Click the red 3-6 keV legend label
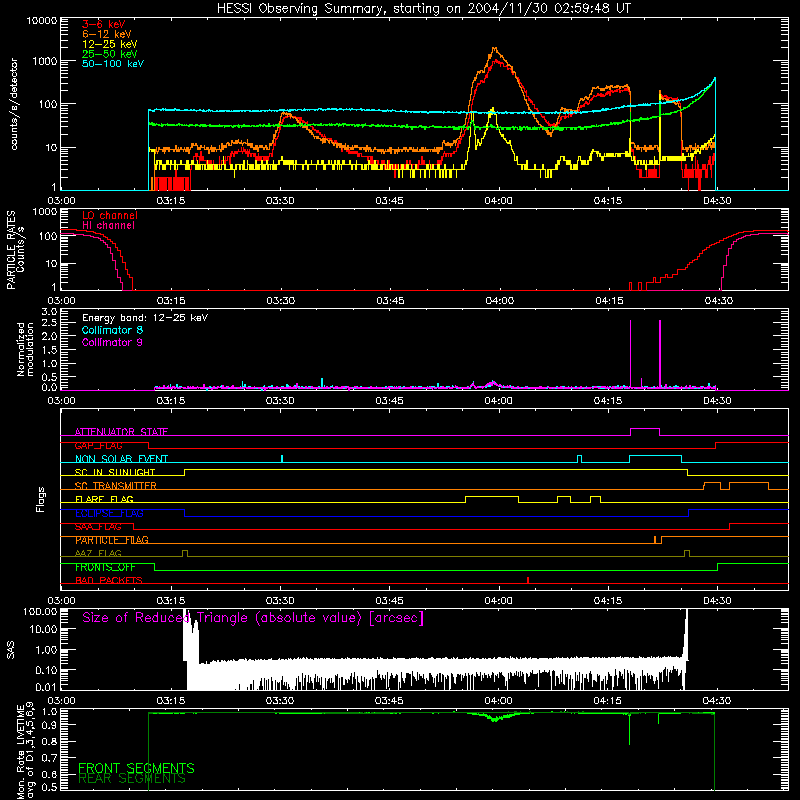800x800 pixels. click(x=104, y=24)
